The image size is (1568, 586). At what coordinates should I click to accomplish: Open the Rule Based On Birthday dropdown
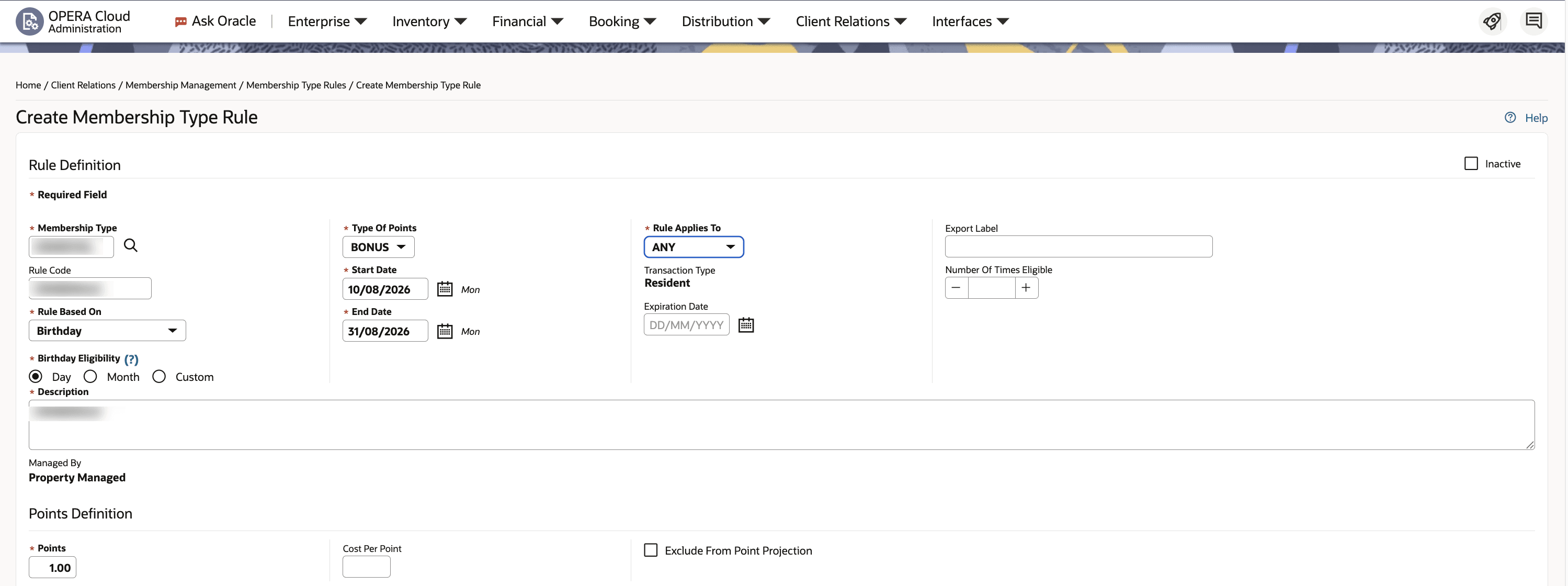point(107,330)
